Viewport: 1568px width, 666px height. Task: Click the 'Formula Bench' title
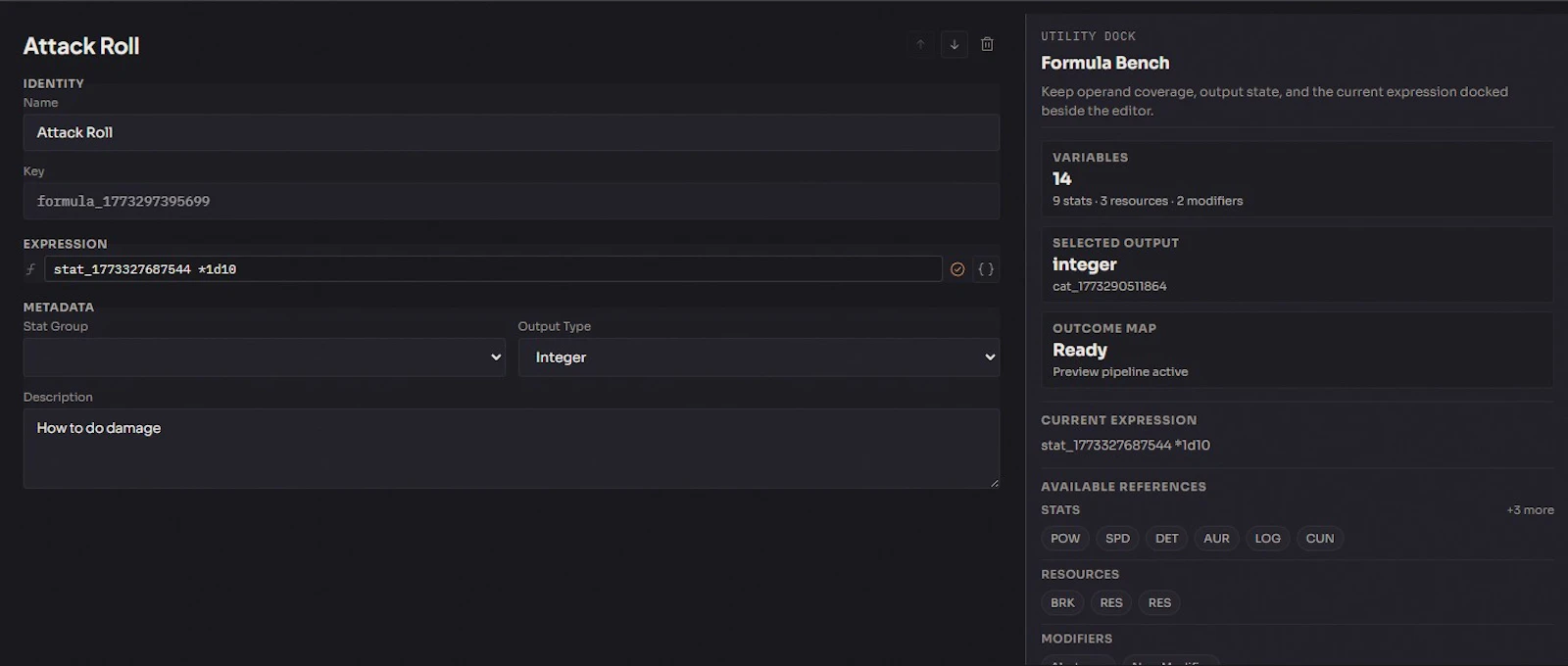(x=1104, y=63)
